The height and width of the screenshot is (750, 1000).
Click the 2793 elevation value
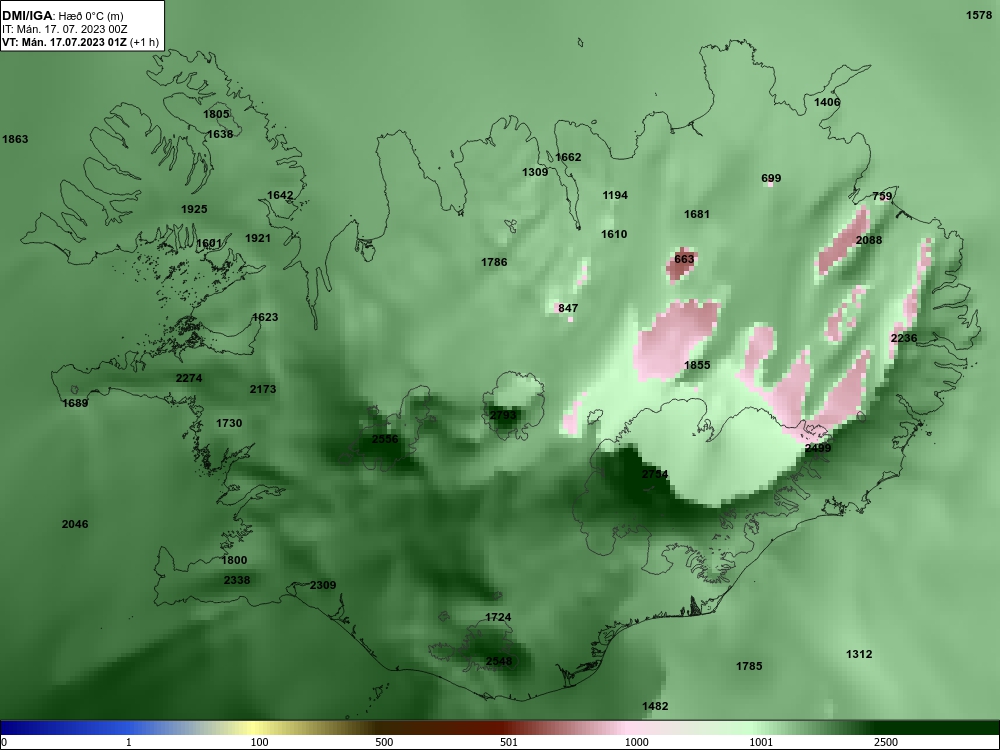(x=503, y=415)
